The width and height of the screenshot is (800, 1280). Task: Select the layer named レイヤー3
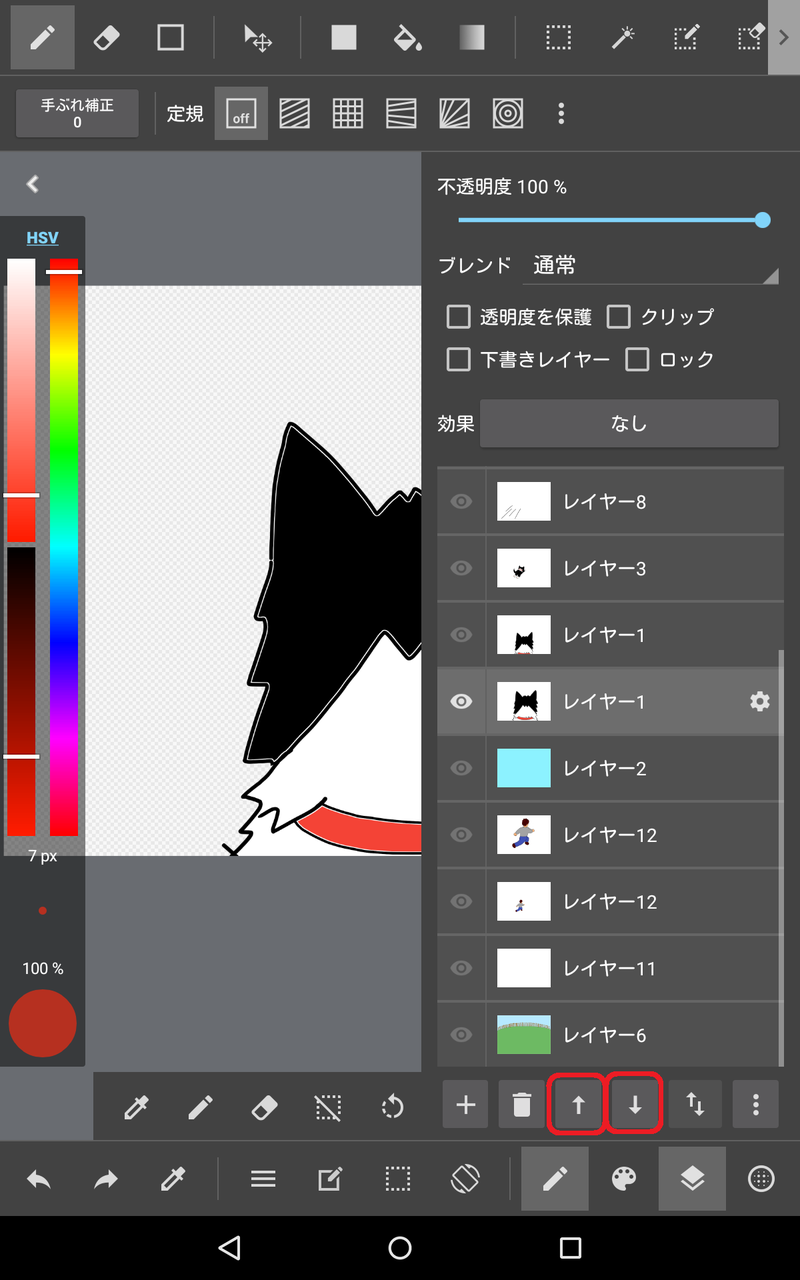(x=604, y=568)
